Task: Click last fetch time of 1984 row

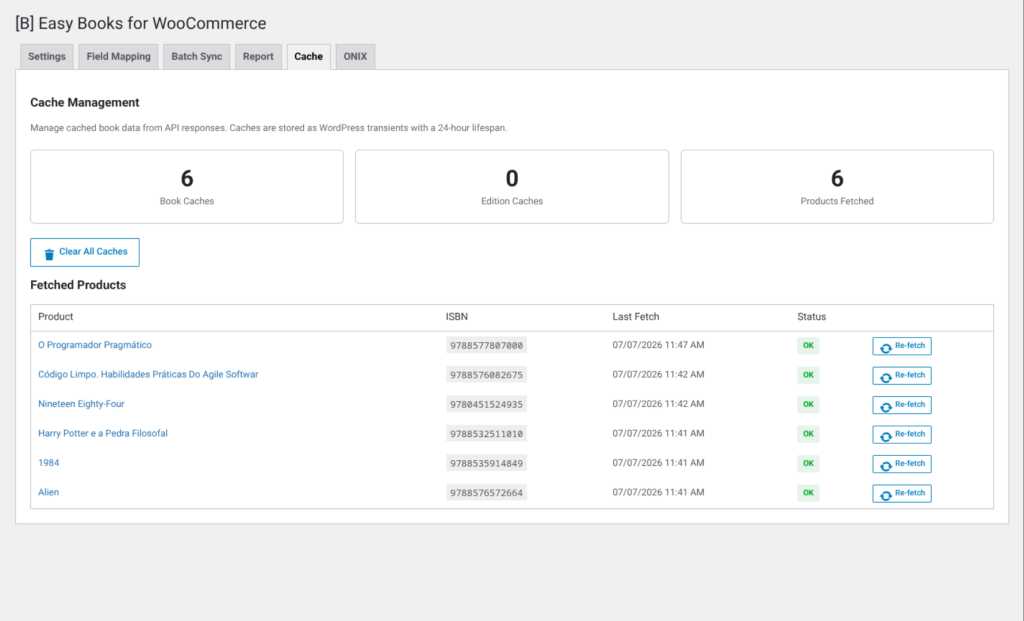Action: (x=658, y=462)
